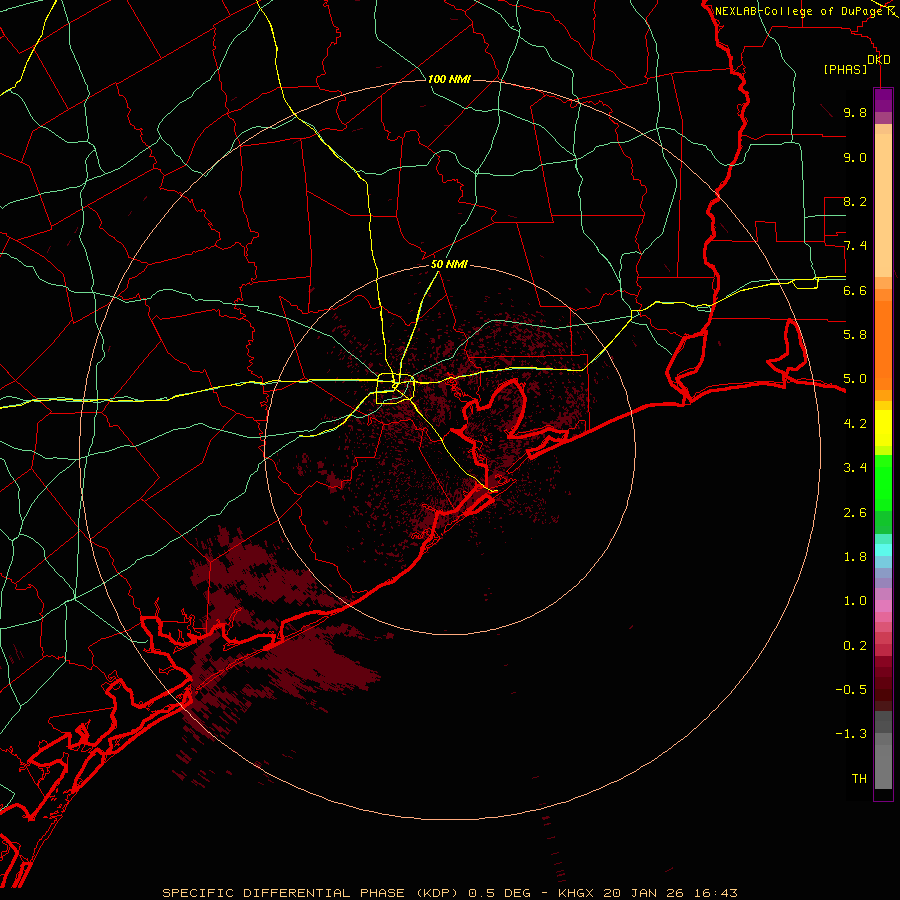Click the 8.2 legend value
This screenshot has width=900, height=900.
click(x=855, y=202)
